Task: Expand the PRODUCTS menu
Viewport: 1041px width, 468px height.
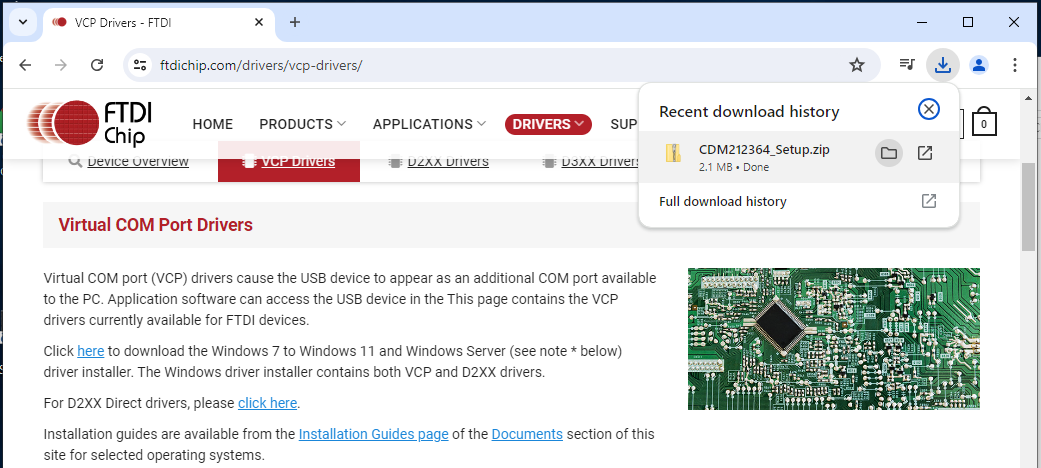Action: point(303,124)
